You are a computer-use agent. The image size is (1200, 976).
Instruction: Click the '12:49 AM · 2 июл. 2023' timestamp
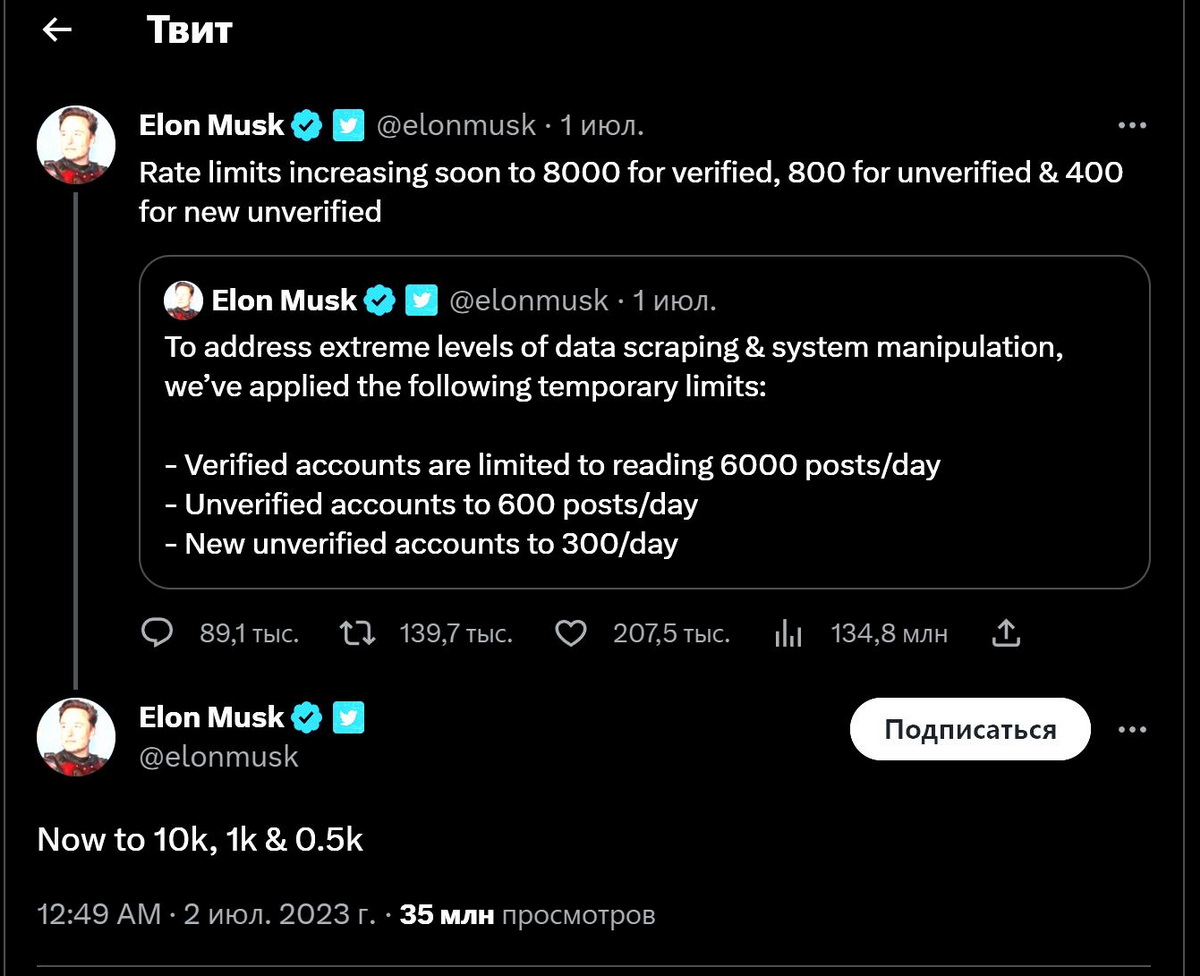[x=206, y=914]
